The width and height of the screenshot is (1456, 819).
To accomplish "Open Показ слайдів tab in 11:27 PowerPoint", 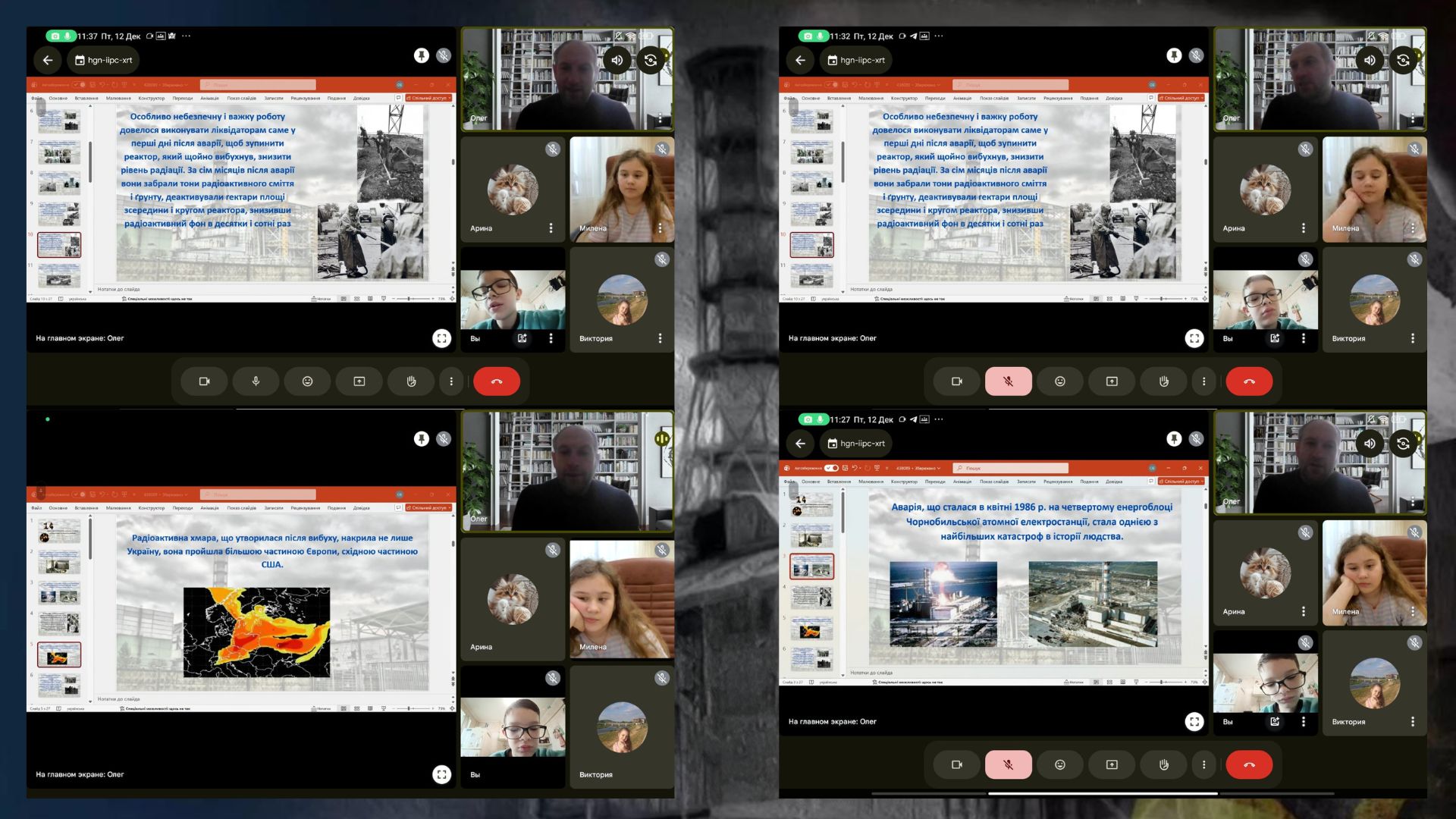I will [993, 482].
